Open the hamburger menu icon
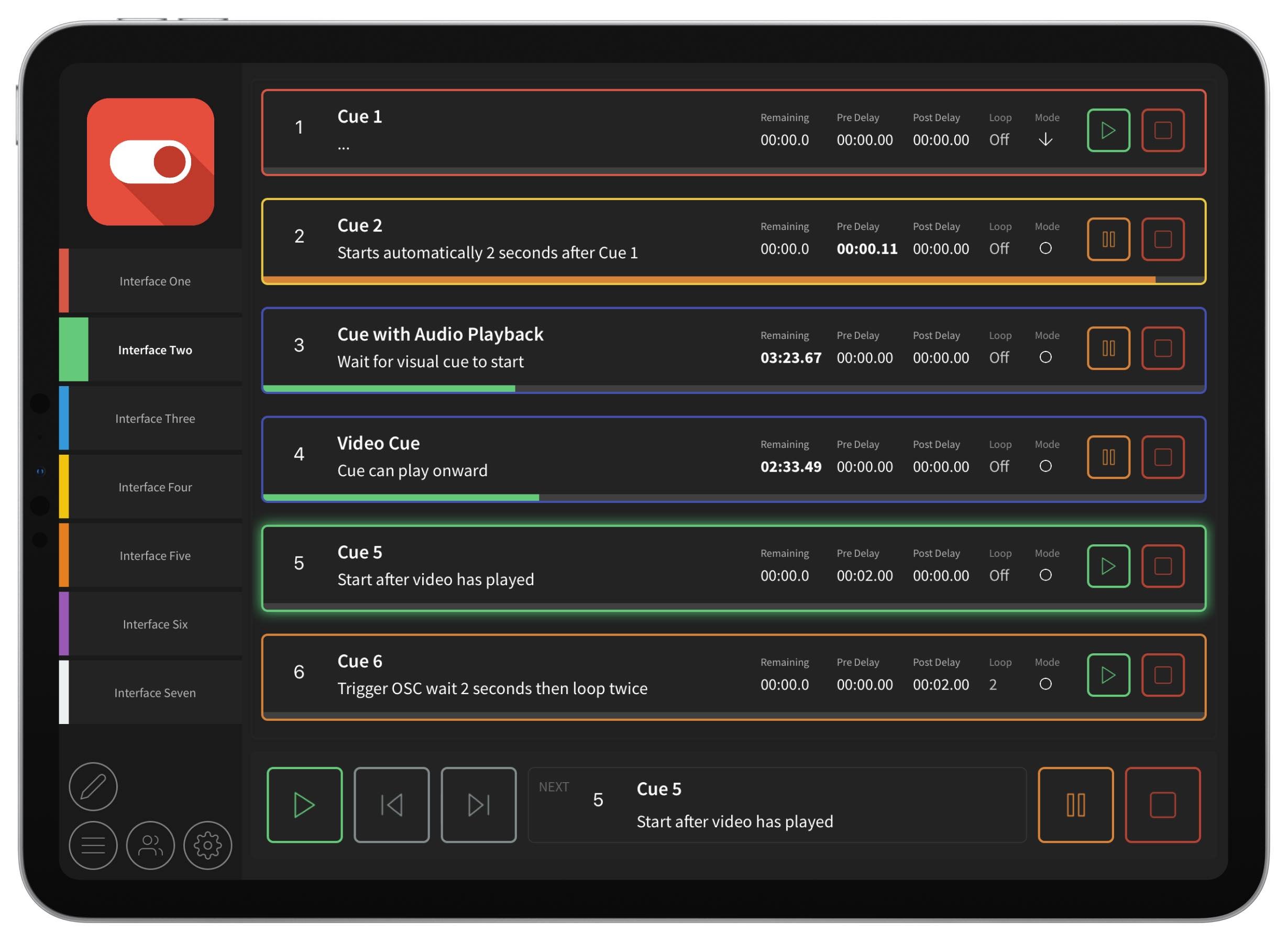The height and width of the screenshot is (943, 1288). (93, 846)
